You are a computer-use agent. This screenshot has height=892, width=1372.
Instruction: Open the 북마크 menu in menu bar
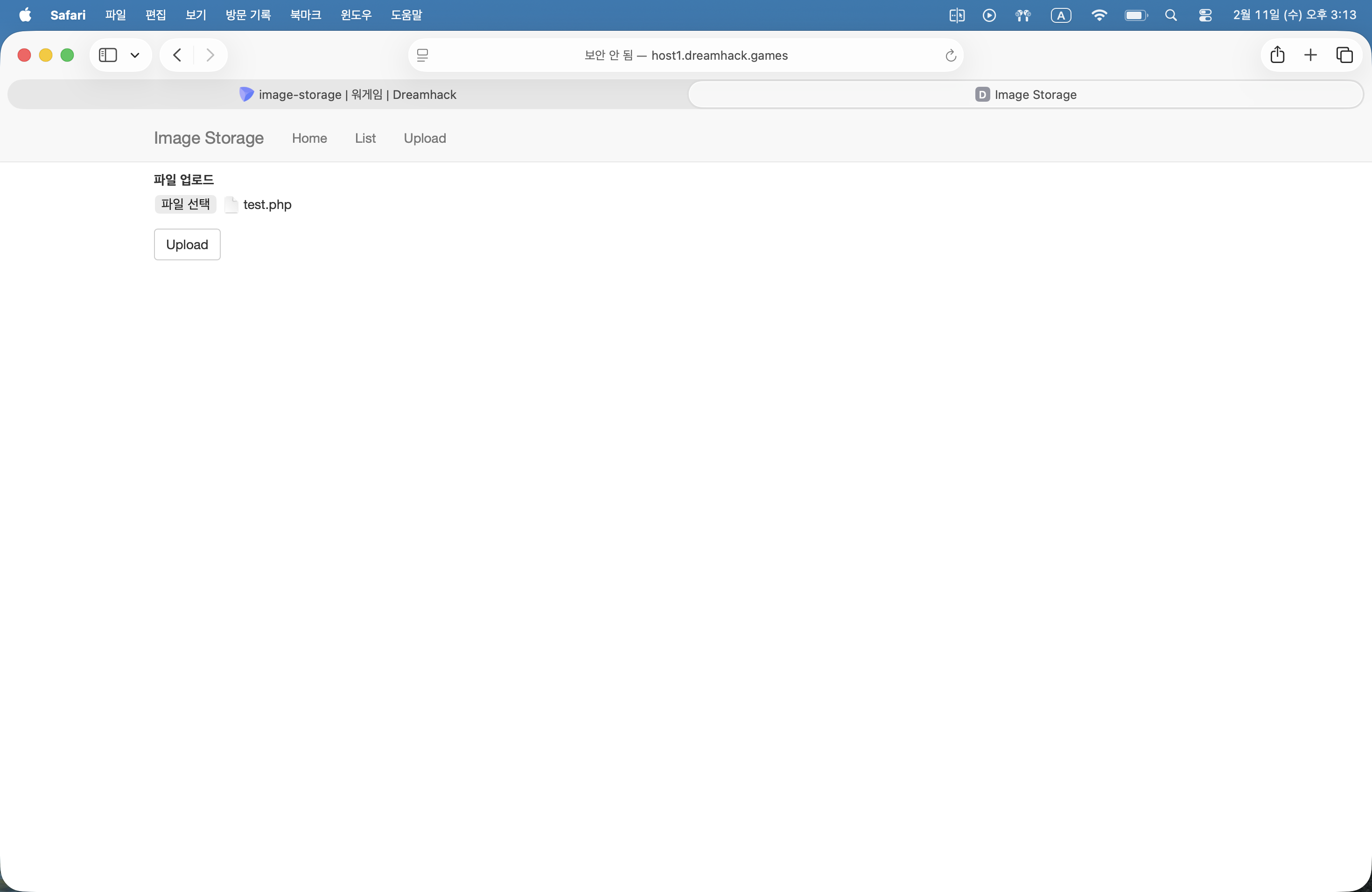click(x=306, y=15)
